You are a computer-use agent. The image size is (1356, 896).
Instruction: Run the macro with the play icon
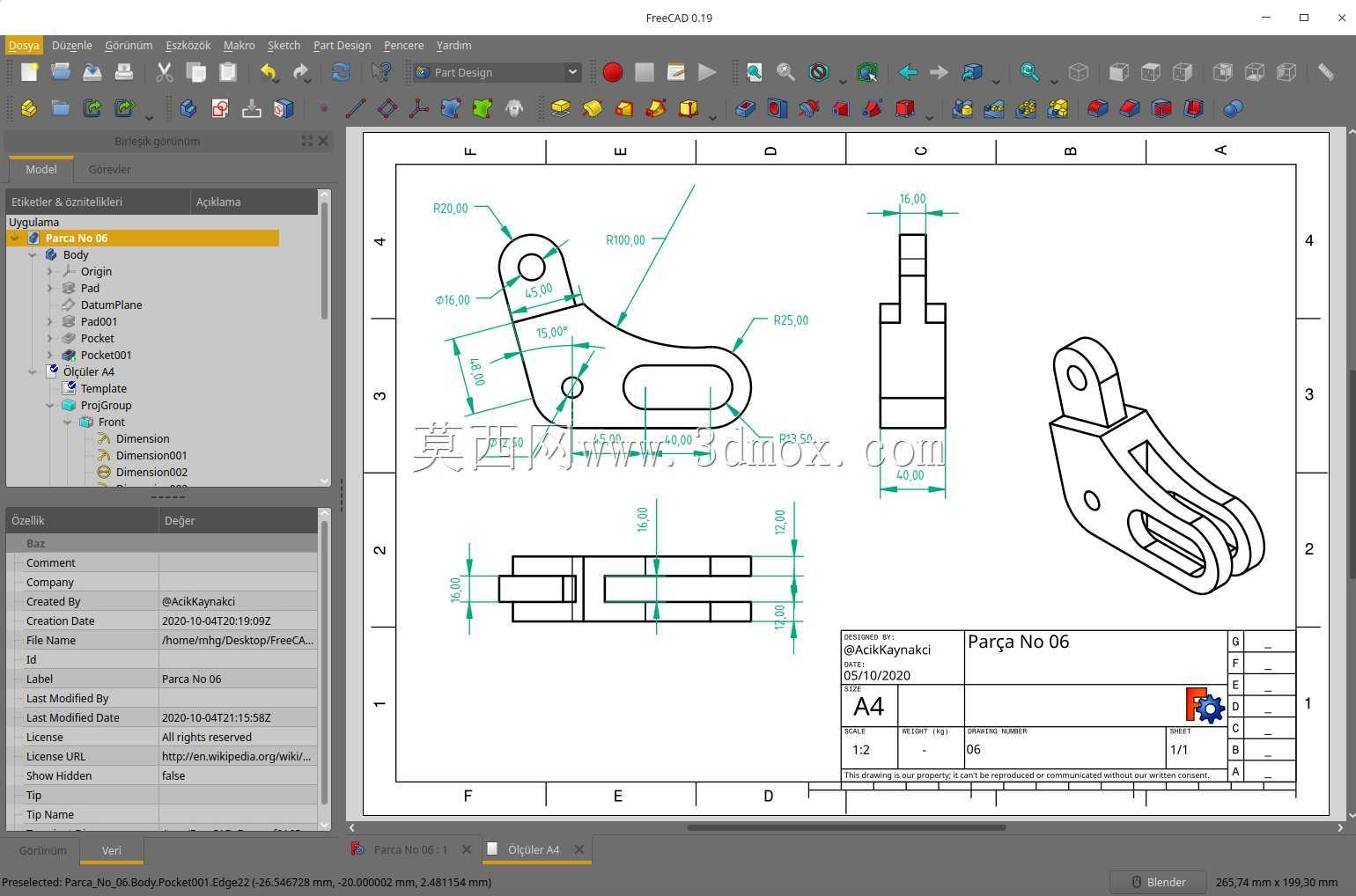point(707,72)
